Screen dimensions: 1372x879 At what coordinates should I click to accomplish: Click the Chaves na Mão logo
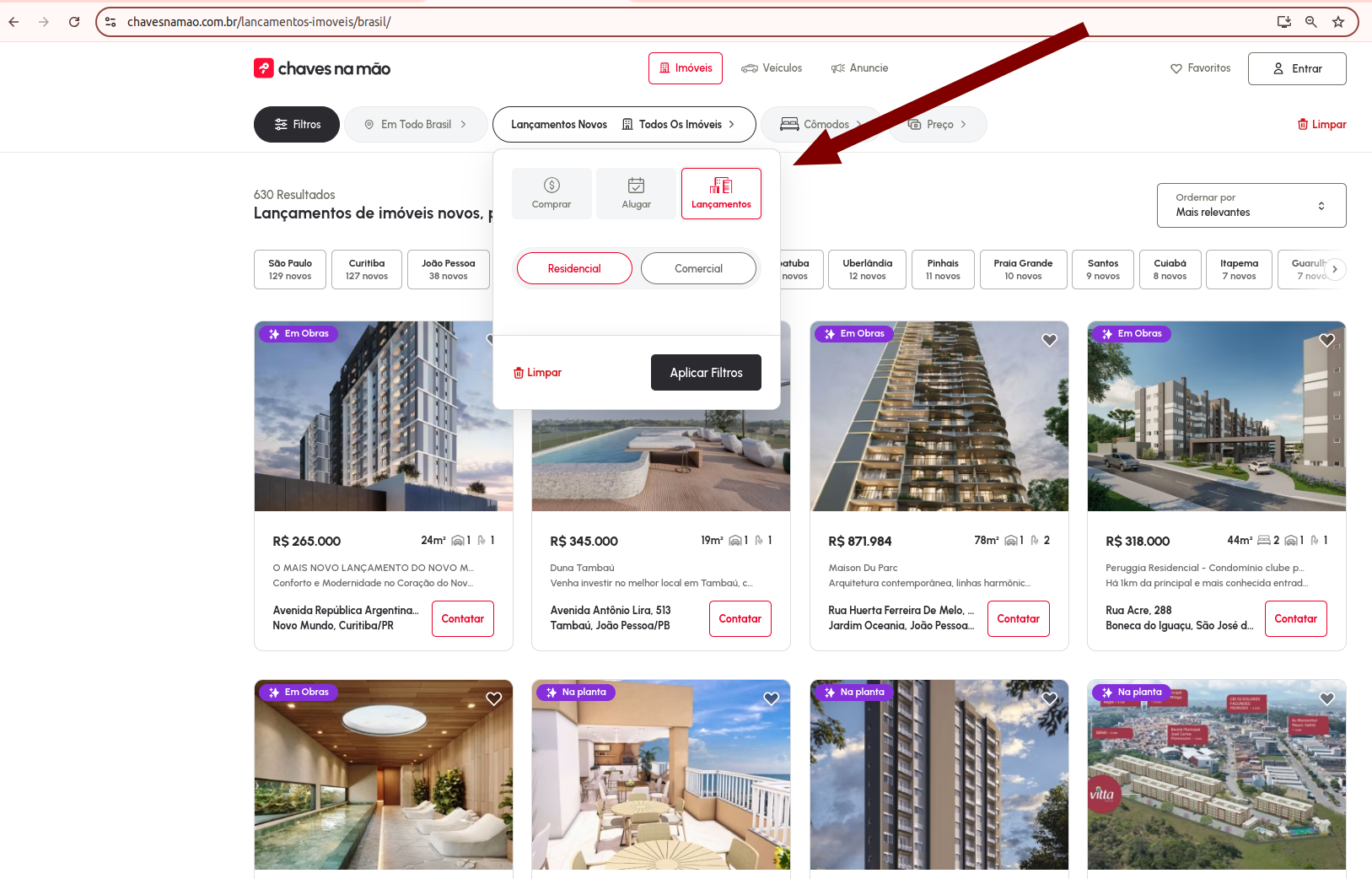pos(322,68)
